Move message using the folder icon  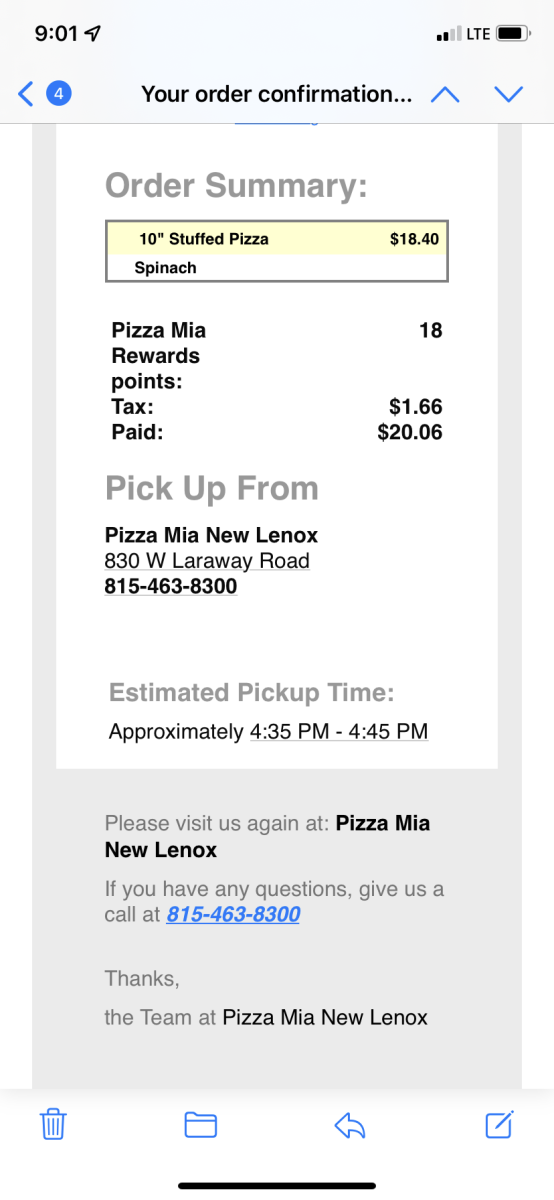coord(201,1125)
